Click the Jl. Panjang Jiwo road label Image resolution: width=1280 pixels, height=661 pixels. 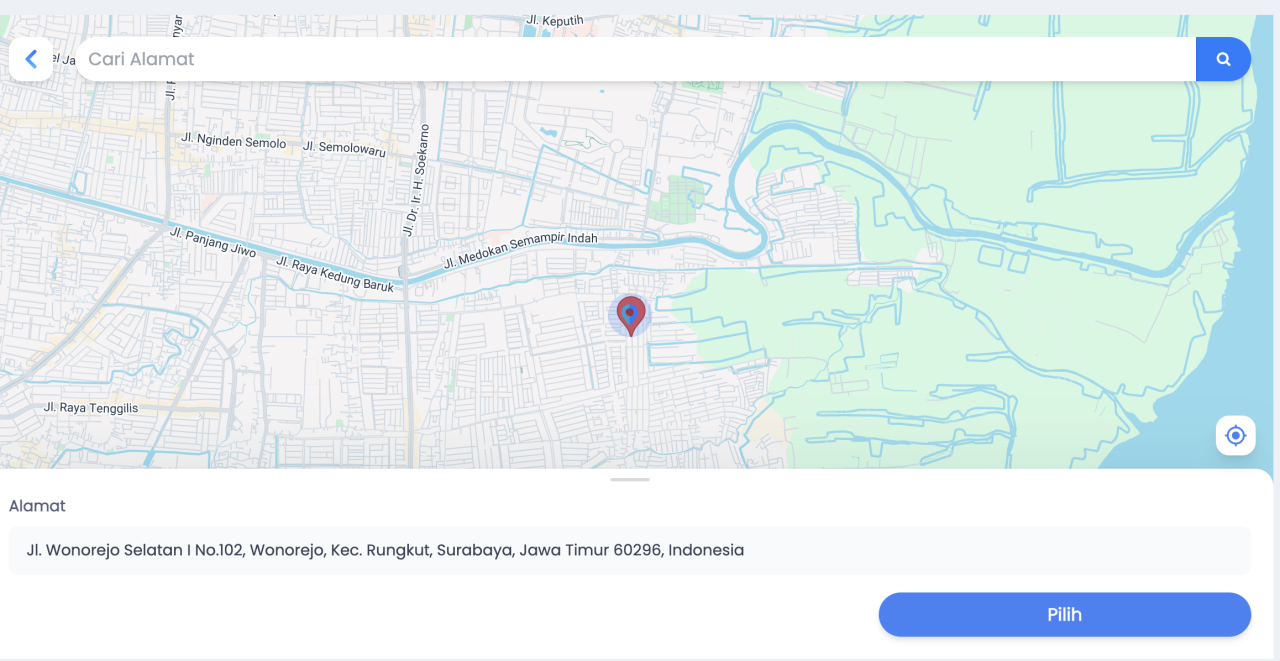(x=213, y=242)
